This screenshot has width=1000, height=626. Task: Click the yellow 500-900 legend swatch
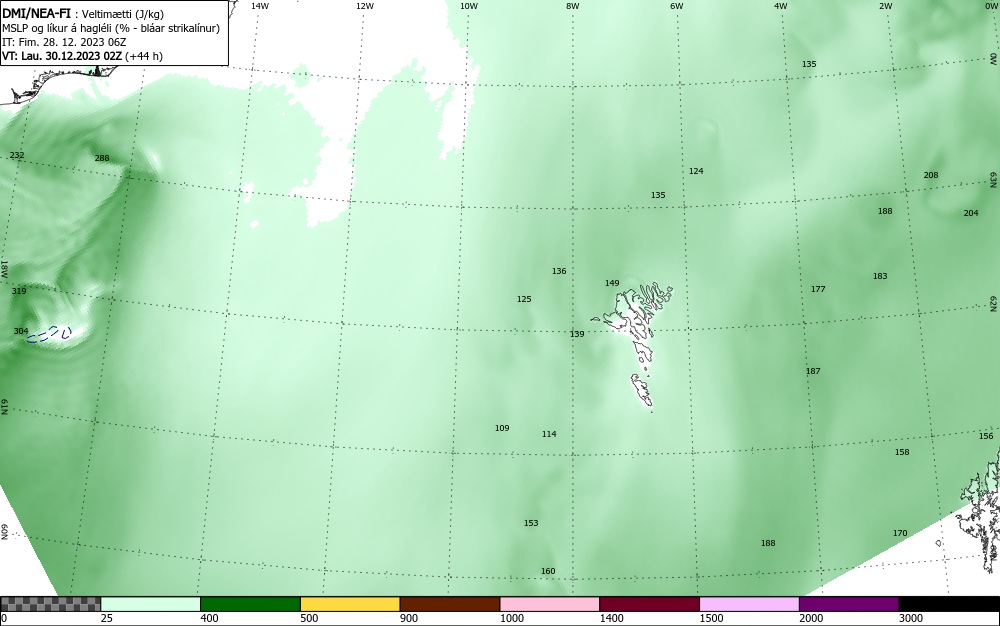click(350, 604)
